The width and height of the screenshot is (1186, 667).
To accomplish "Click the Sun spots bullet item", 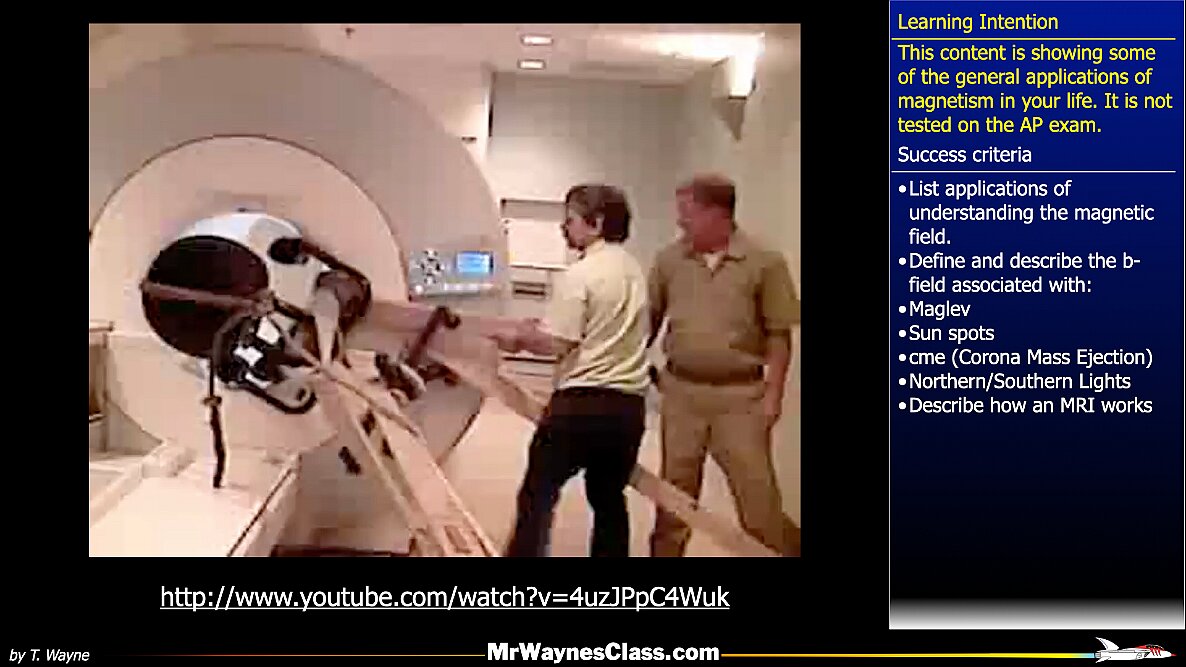I will [x=951, y=333].
